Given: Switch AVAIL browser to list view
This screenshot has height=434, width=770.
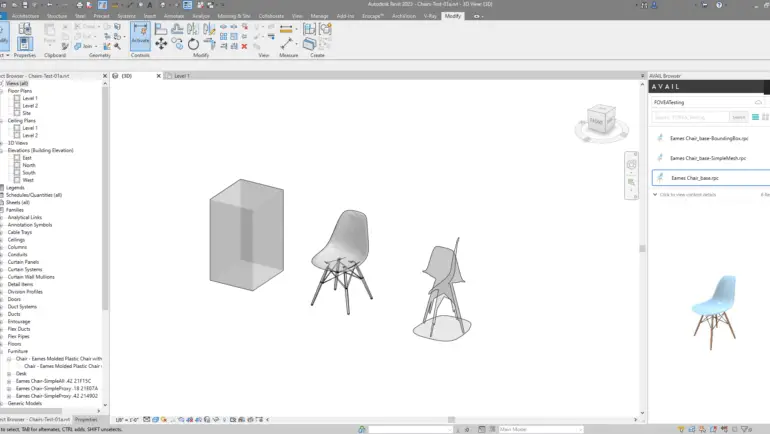Looking at the screenshot, I should pyautogui.click(x=755, y=117).
